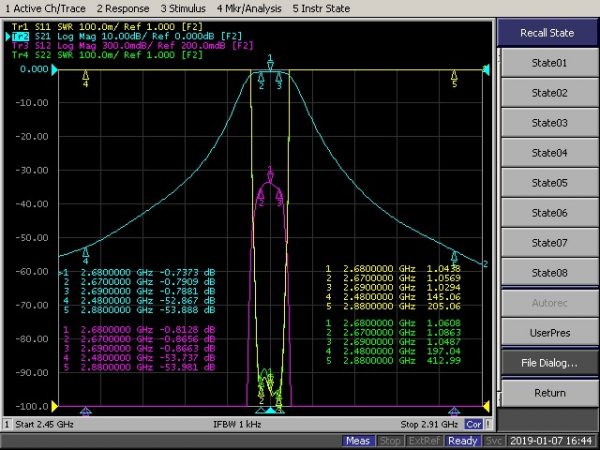Select the active Tr2 S21 Log Mag trace
The height and width of the screenshot is (450, 600).
pos(127,36)
